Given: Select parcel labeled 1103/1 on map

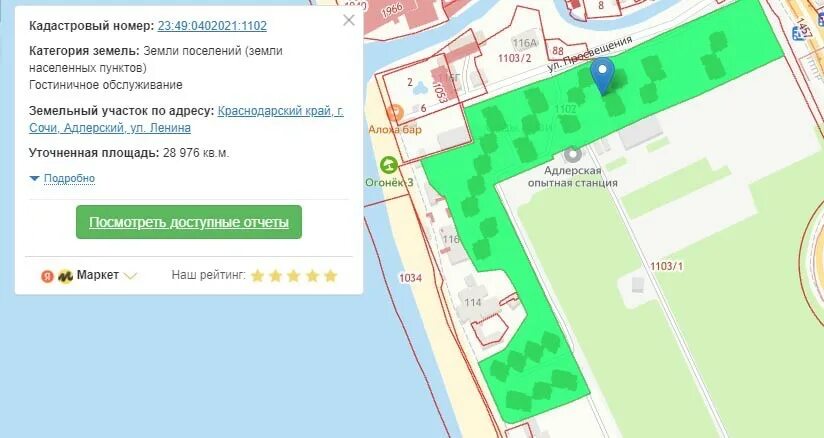Looking at the screenshot, I should [x=666, y=266].
